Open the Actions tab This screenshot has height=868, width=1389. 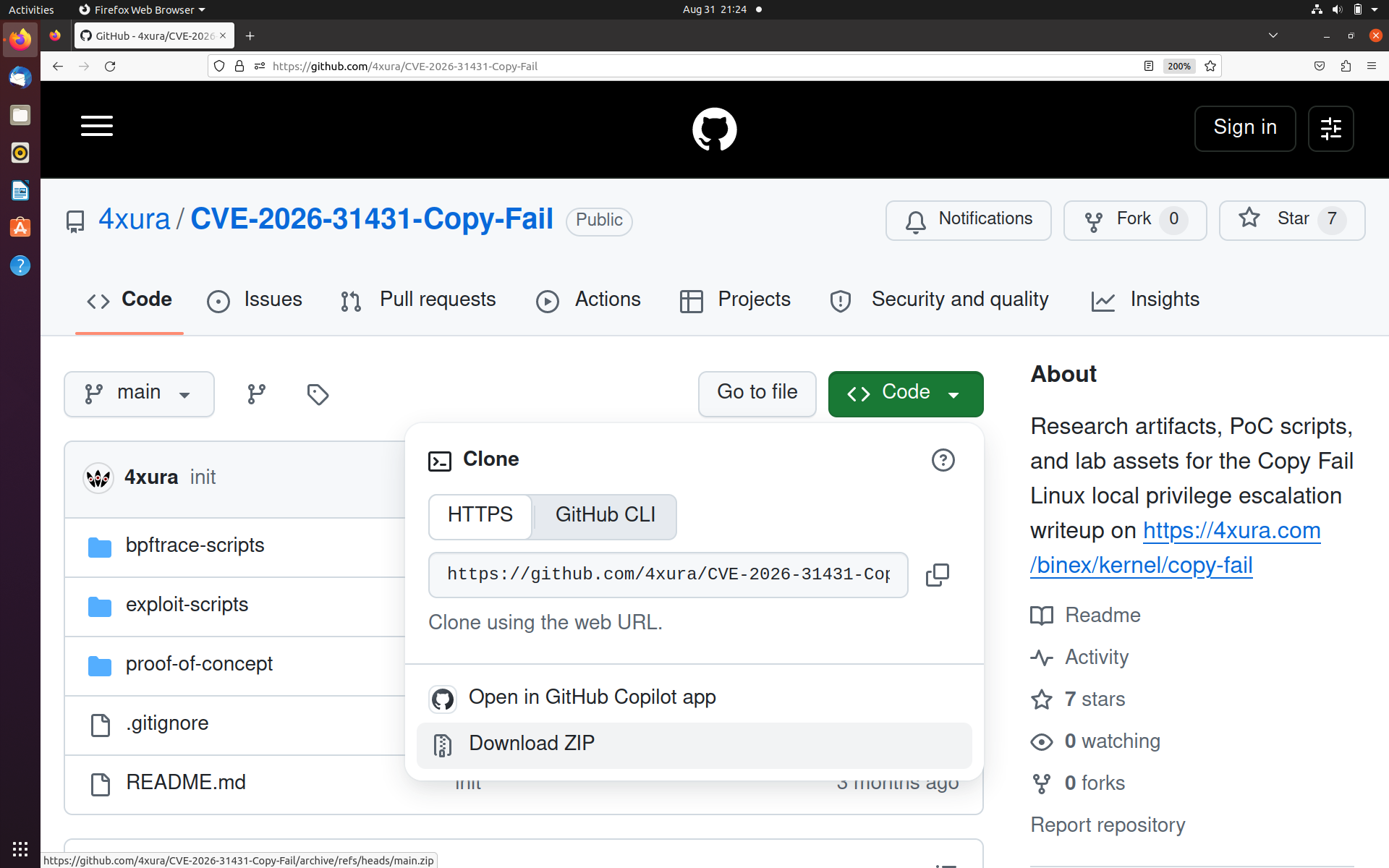588,300
